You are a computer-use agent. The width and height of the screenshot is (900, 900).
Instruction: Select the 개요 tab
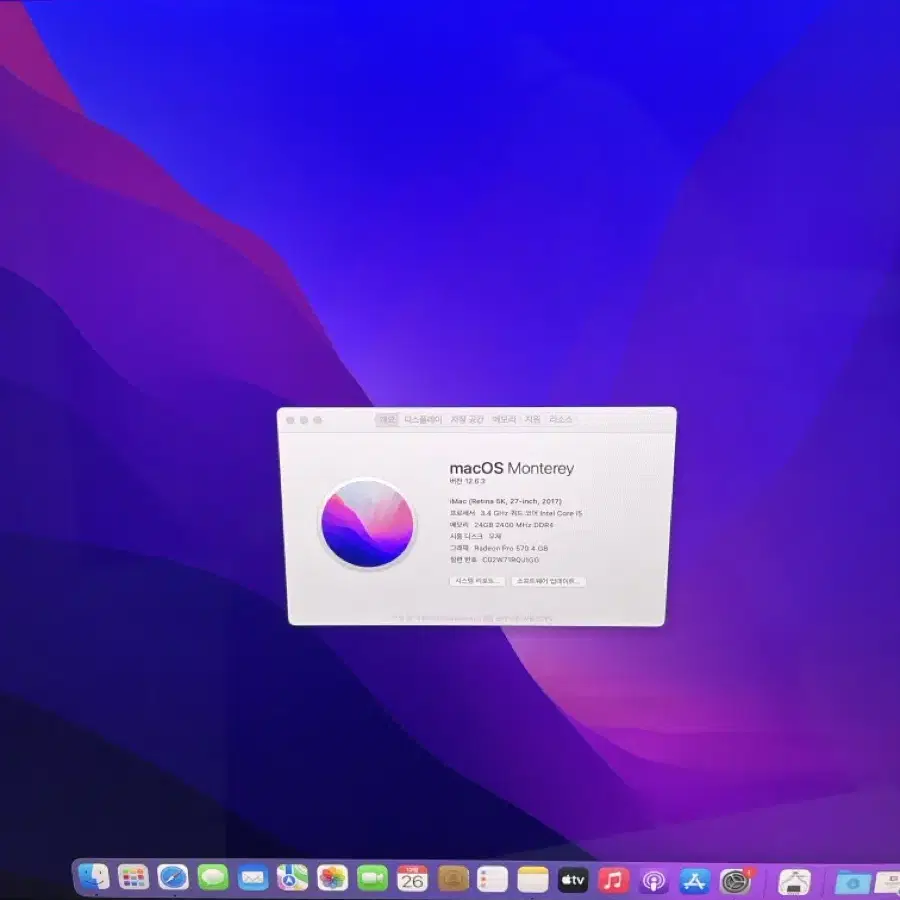(387, 420)
